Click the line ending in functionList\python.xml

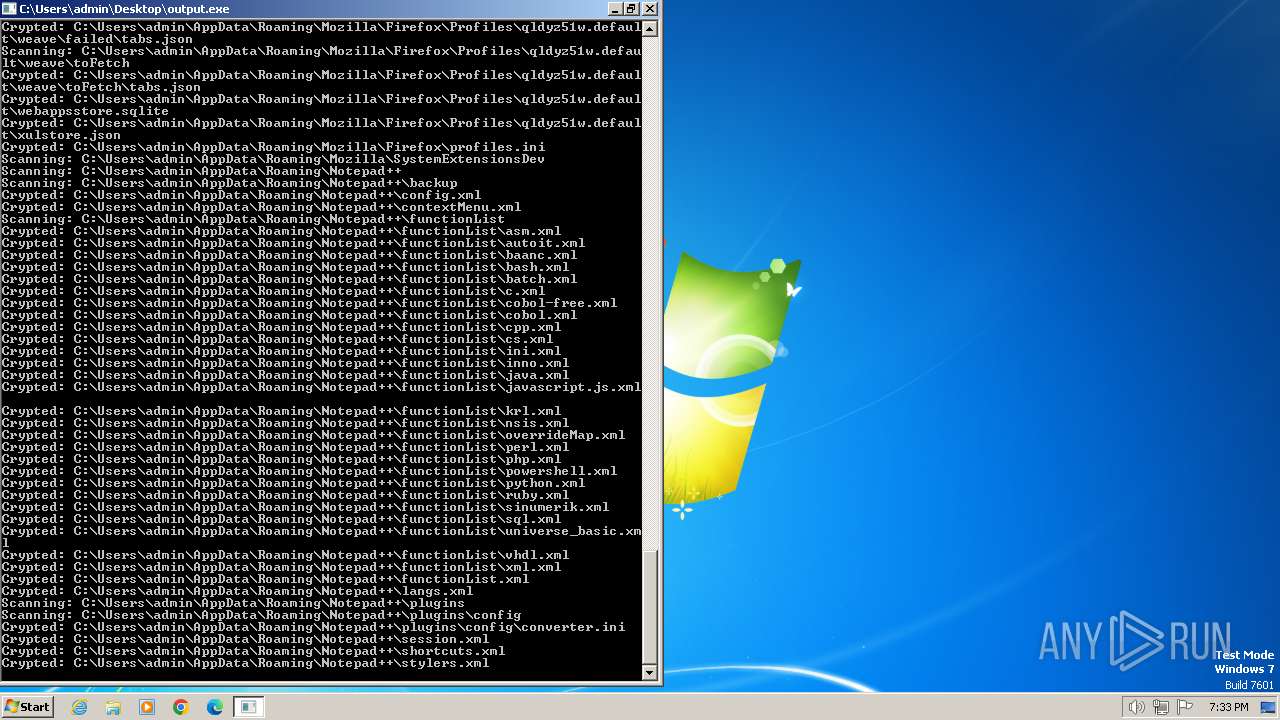coord(293,483)
